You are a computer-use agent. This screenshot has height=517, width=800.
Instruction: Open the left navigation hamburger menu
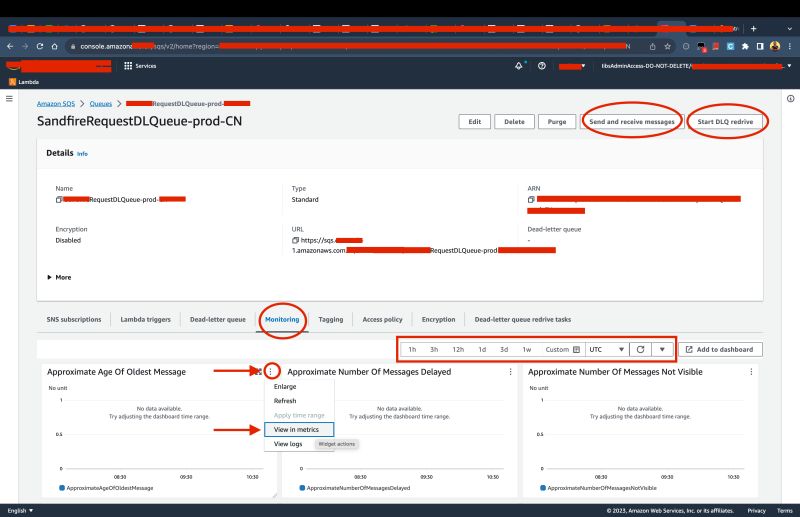[9, 99]
